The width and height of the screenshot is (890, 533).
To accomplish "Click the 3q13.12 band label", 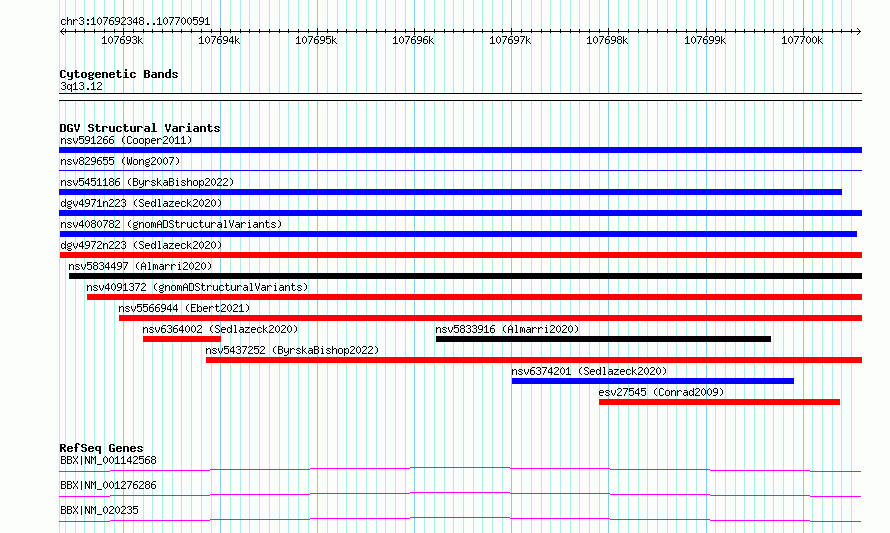I will pos(81,86).
